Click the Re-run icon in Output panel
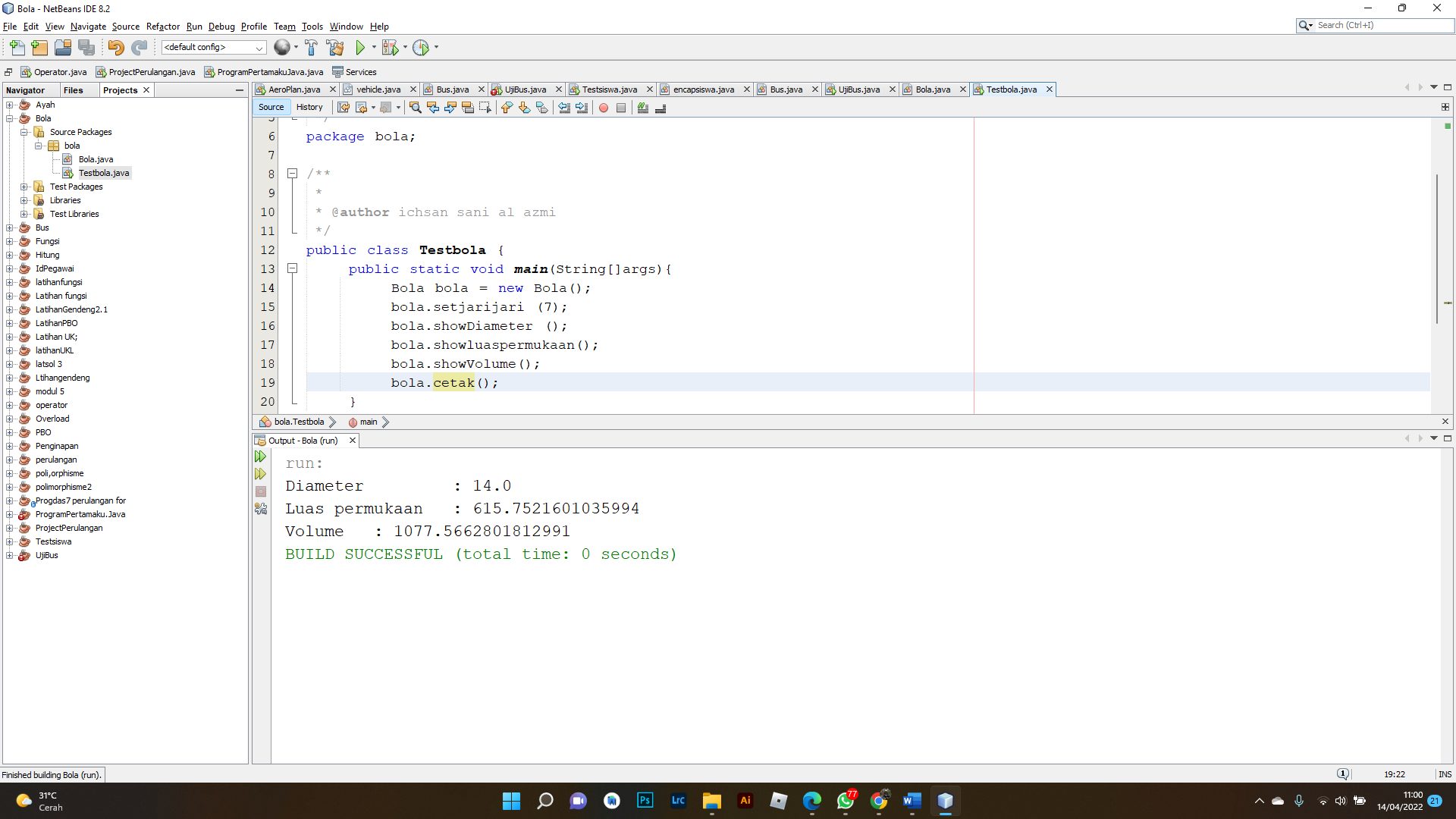The image size is (1456, 819). point(260,457)
